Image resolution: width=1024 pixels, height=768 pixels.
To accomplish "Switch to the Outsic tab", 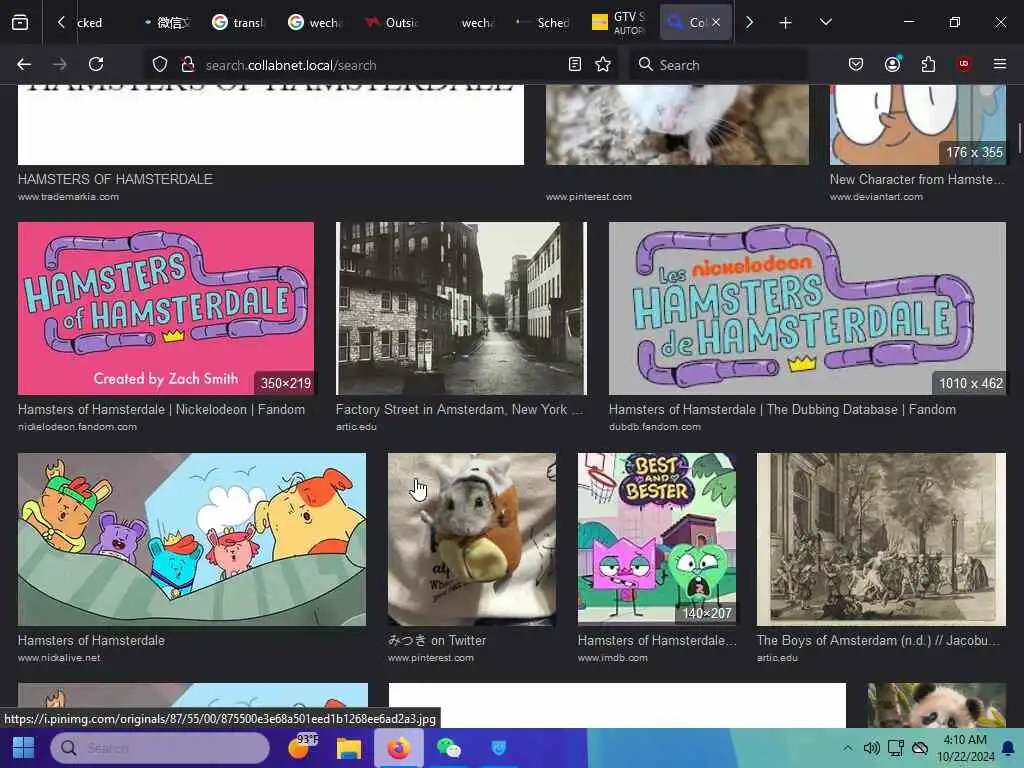I will point(392,23).
